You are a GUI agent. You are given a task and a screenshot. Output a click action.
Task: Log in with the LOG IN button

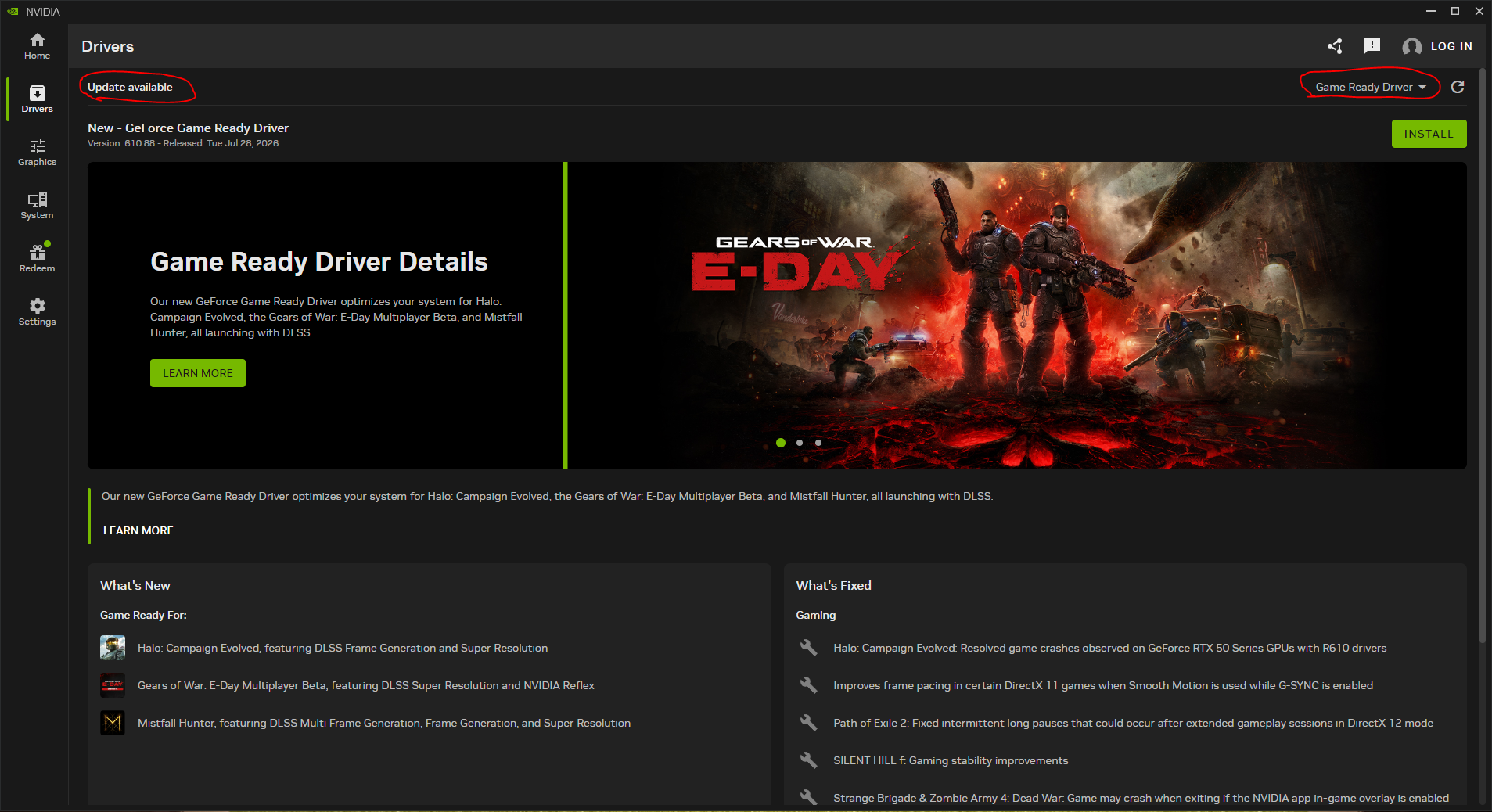click(1437, 46)
